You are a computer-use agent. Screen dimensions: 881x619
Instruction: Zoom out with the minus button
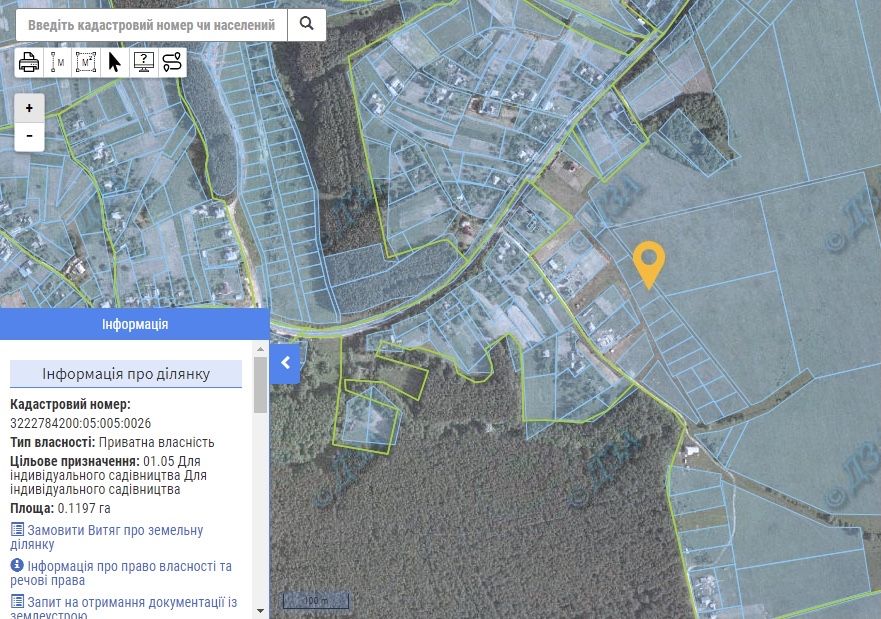[29, 136]
